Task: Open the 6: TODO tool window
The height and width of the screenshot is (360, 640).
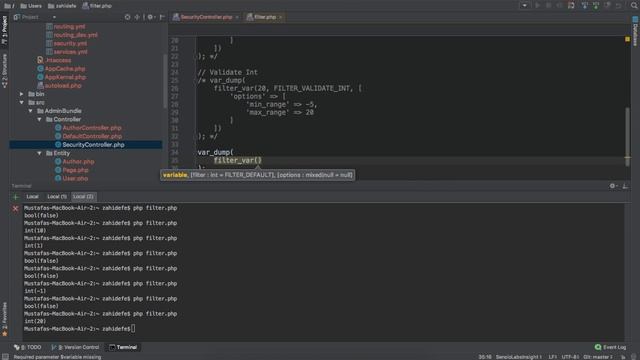Action: pyautogui.click(x=28, y=347)
